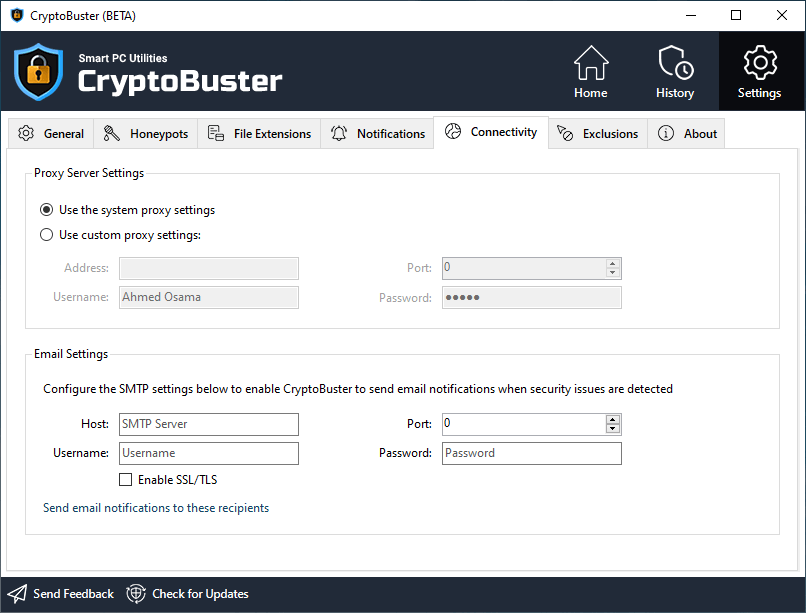Switch to the Honeypots tab

146,134
